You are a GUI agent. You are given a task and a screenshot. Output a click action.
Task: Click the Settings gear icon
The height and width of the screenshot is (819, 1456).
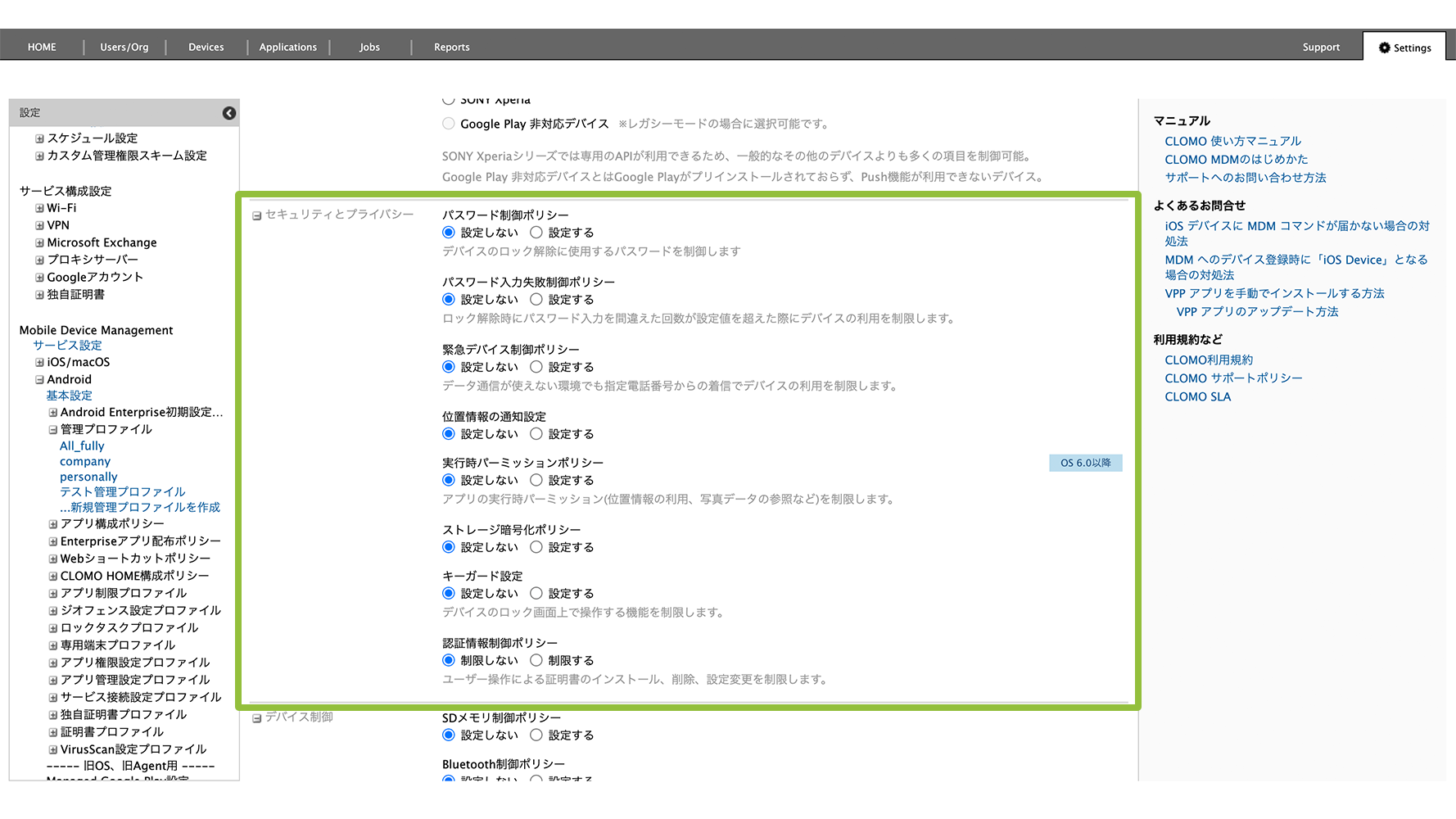click(1384, 48)
